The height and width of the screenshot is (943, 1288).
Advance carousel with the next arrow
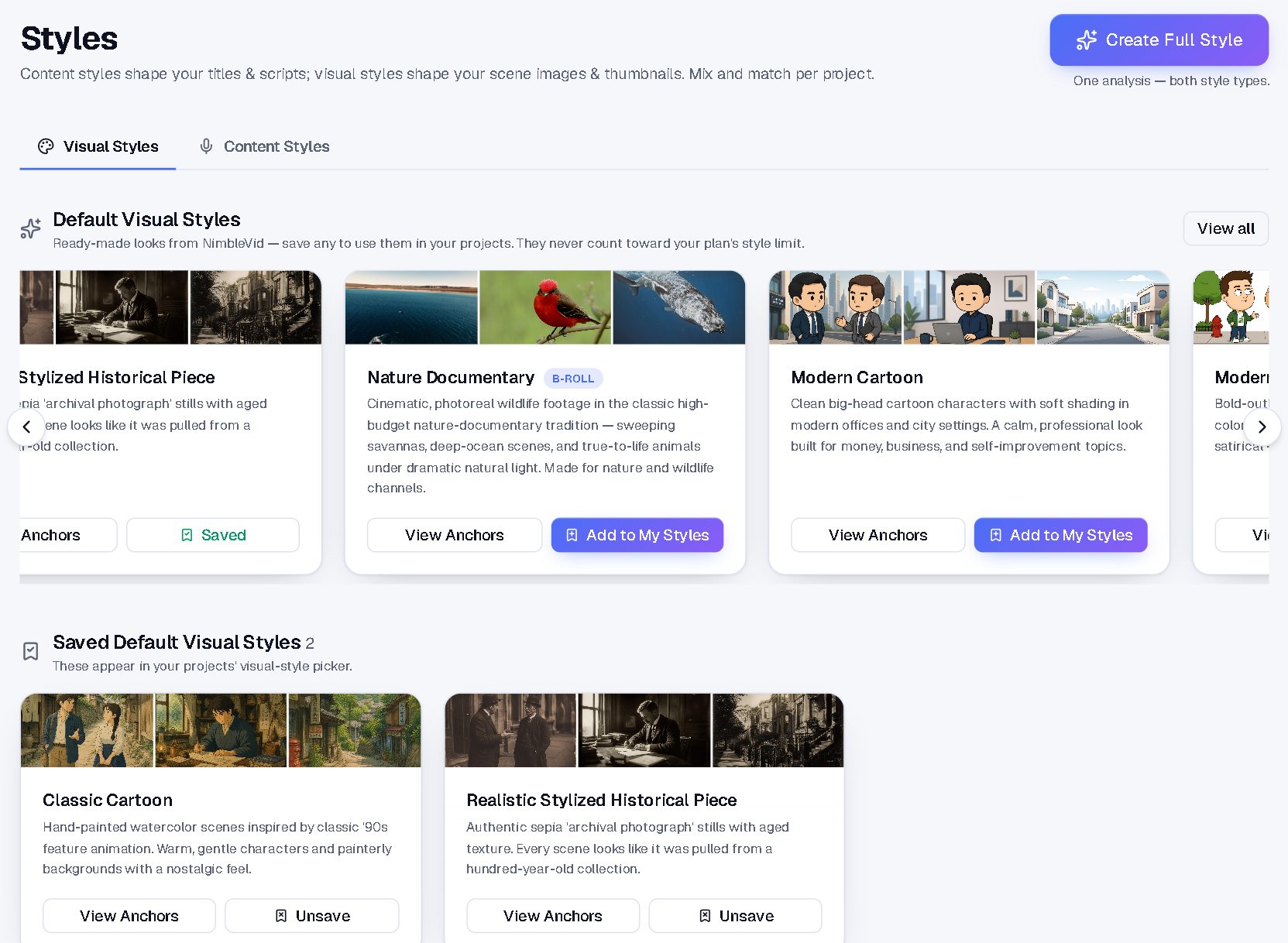coord(1262,427)
